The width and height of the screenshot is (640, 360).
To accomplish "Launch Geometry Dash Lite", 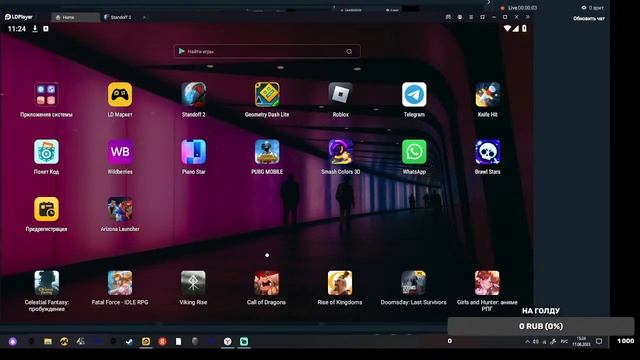I will (267, 95).
